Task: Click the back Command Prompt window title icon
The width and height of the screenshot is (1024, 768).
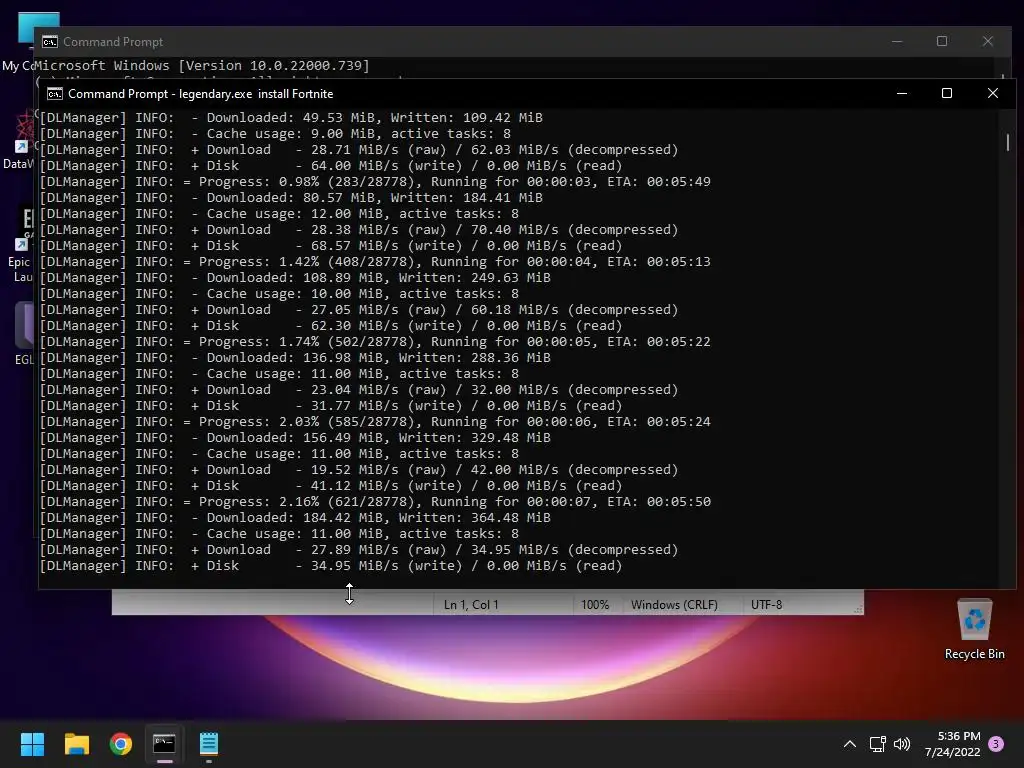Action: click(x=50, y=42)
